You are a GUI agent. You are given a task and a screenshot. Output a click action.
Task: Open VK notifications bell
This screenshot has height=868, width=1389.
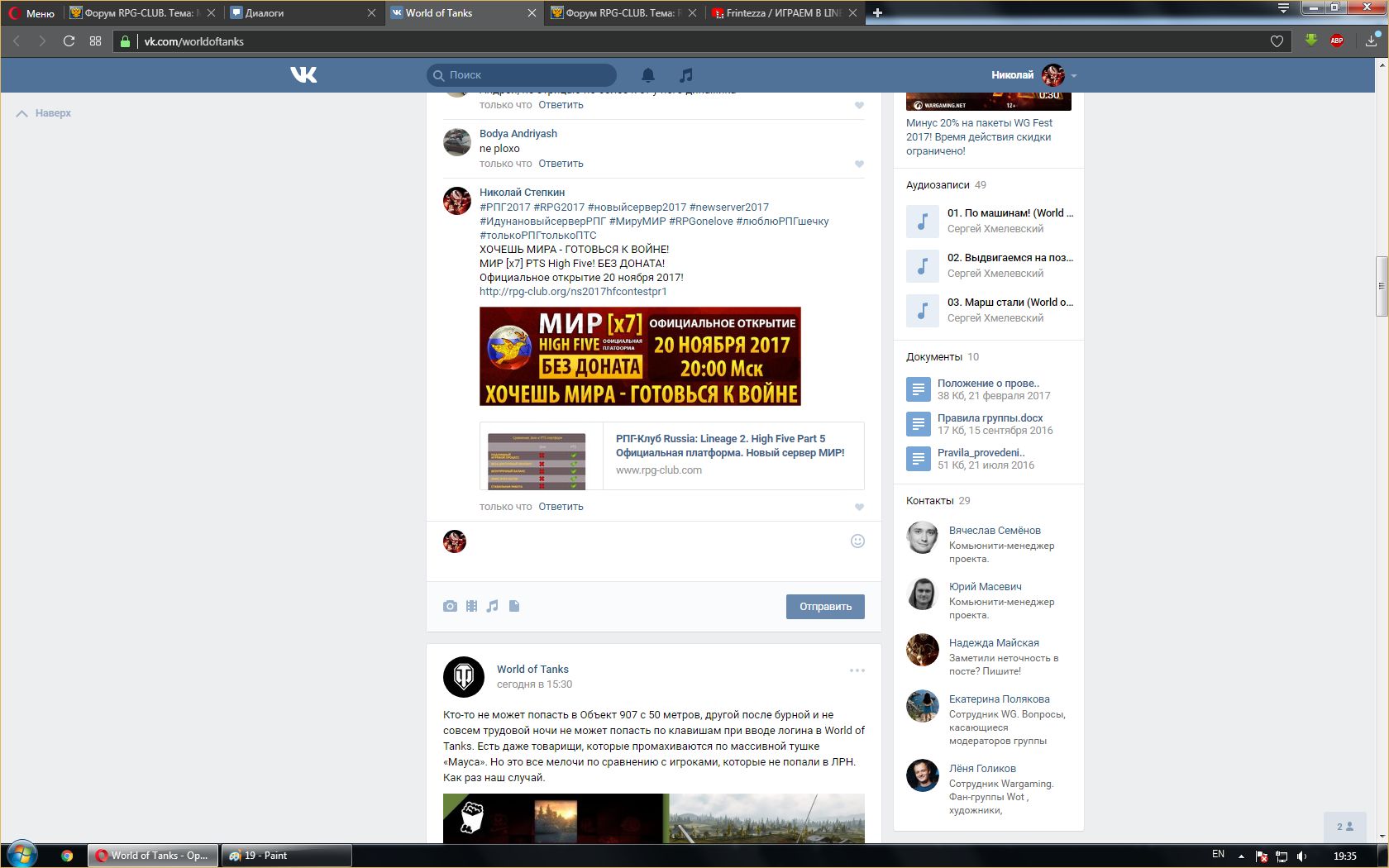[x=648, y=75]
